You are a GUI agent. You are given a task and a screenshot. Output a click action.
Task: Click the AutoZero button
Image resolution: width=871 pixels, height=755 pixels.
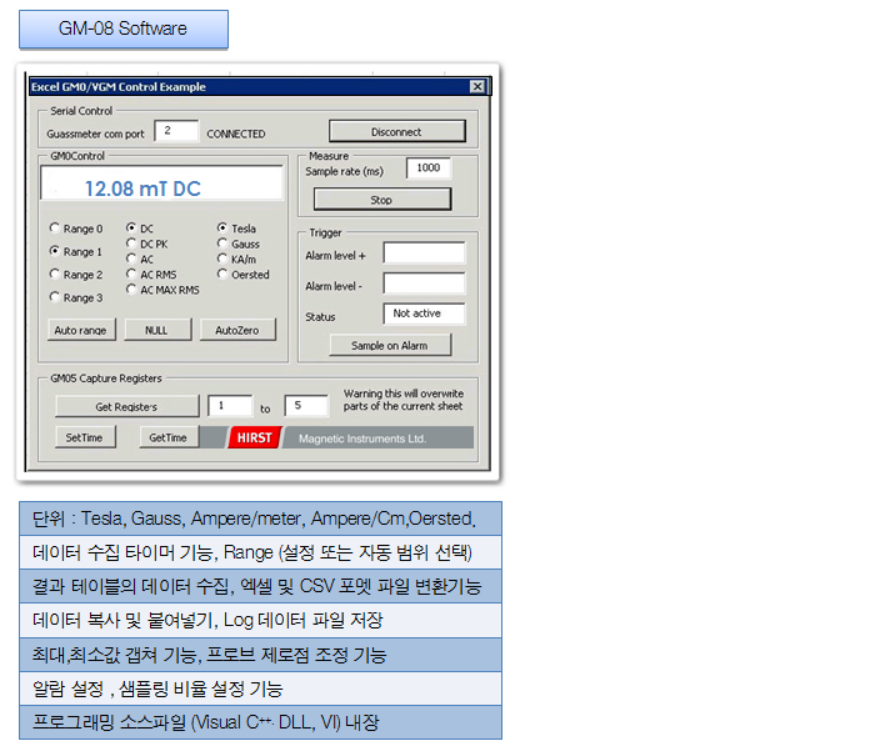click(x=238, y=329)
